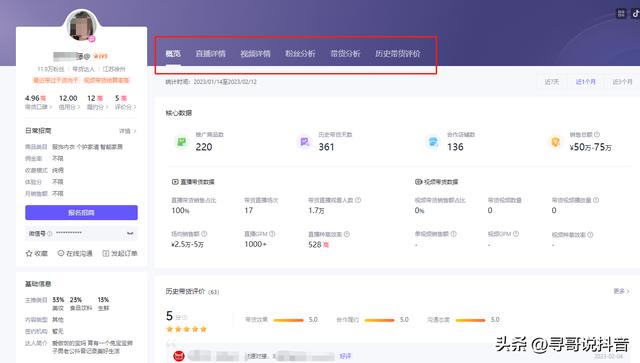The height and width of the screenshot is (363, 640).
Task: Click help icon beside 带货视频播放量
Action: click(596, 200)
